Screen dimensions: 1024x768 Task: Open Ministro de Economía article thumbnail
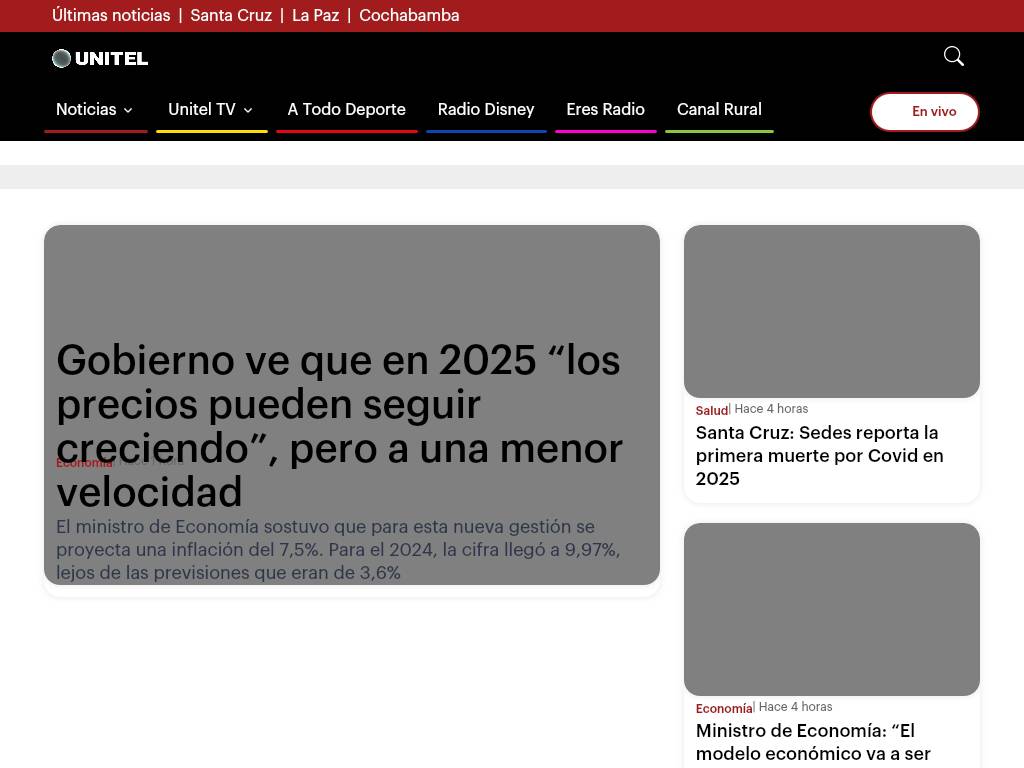click(x=831, y=609)
